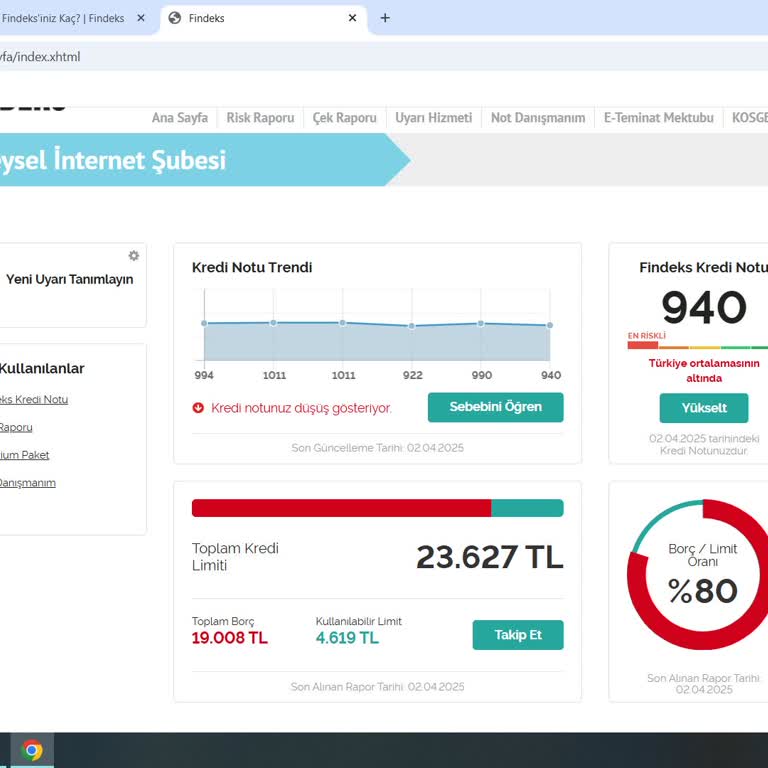
Task: Click the gear icon in alert panel
Action: tap(133, 256)
